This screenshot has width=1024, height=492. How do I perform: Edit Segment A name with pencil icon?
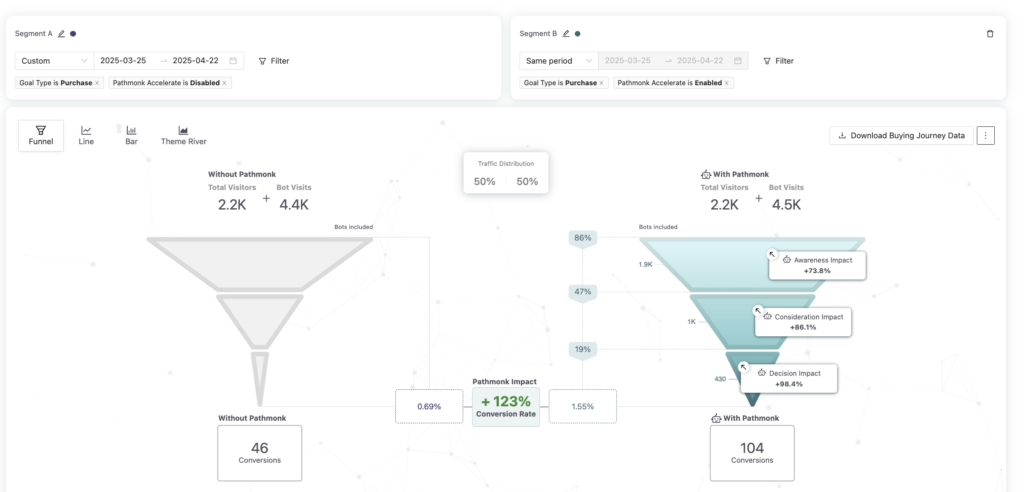click(x=61, y=33)
